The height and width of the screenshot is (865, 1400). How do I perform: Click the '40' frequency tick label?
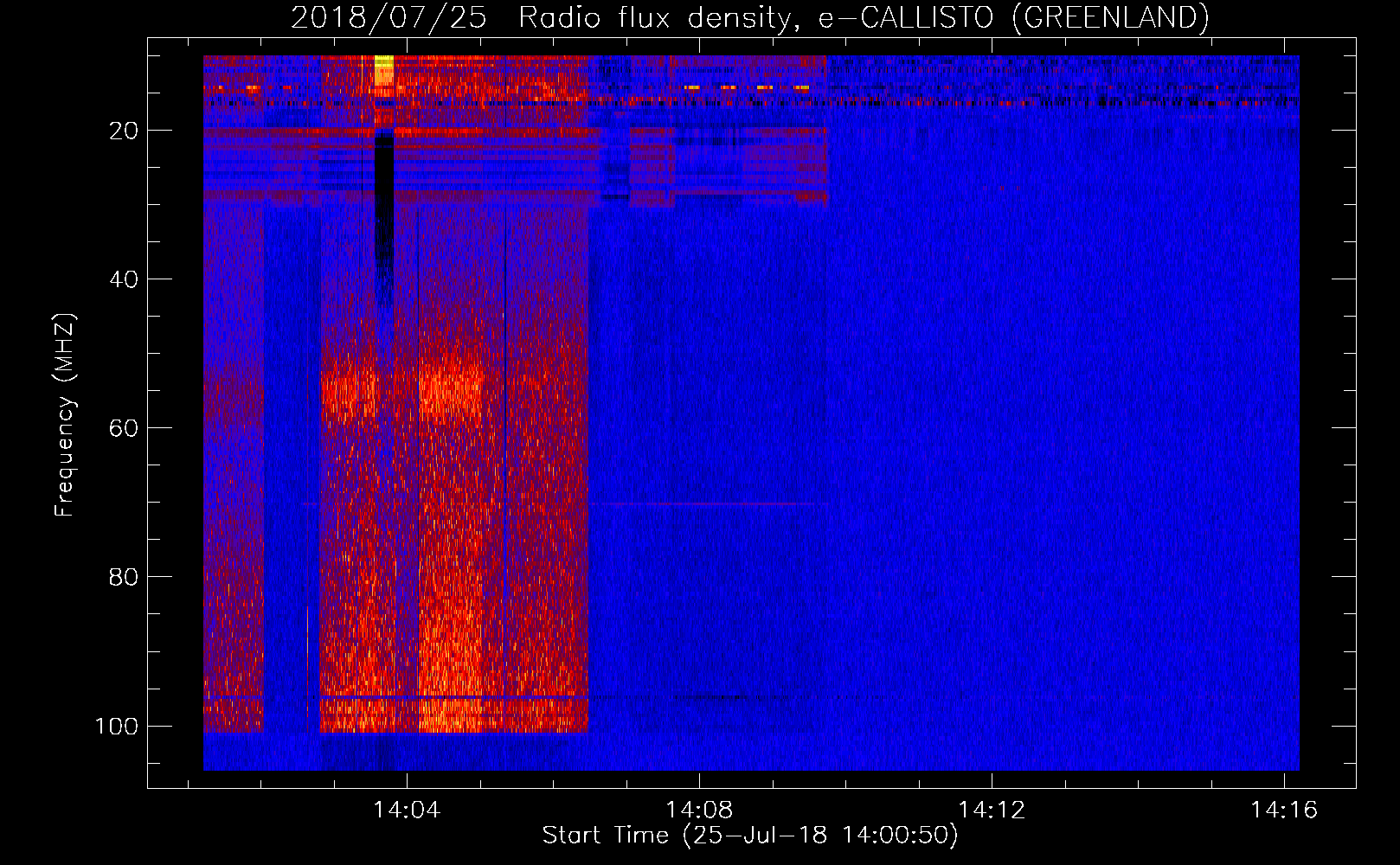pos(124,279)
